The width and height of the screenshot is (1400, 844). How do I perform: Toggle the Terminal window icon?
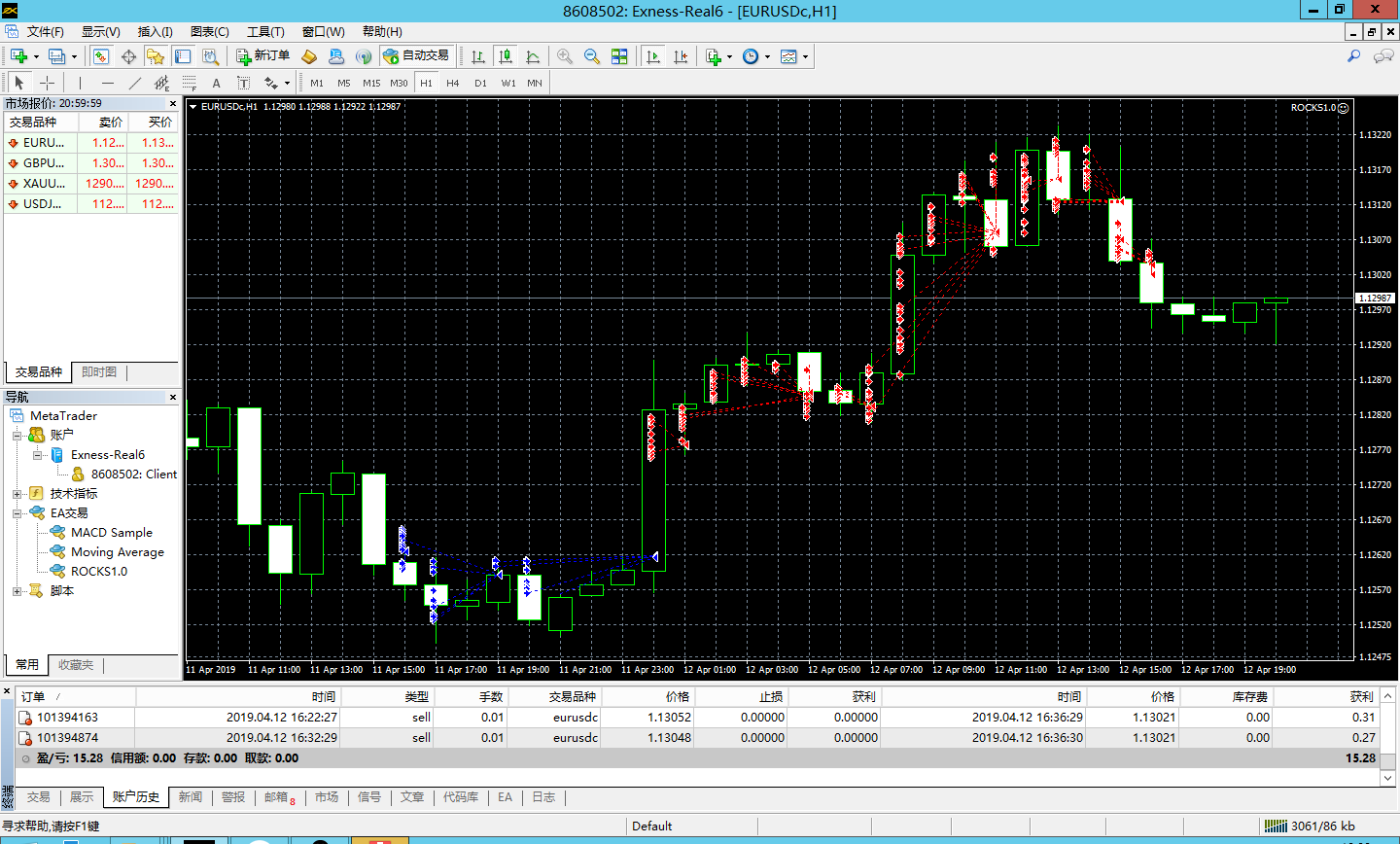tap(183, 56)
